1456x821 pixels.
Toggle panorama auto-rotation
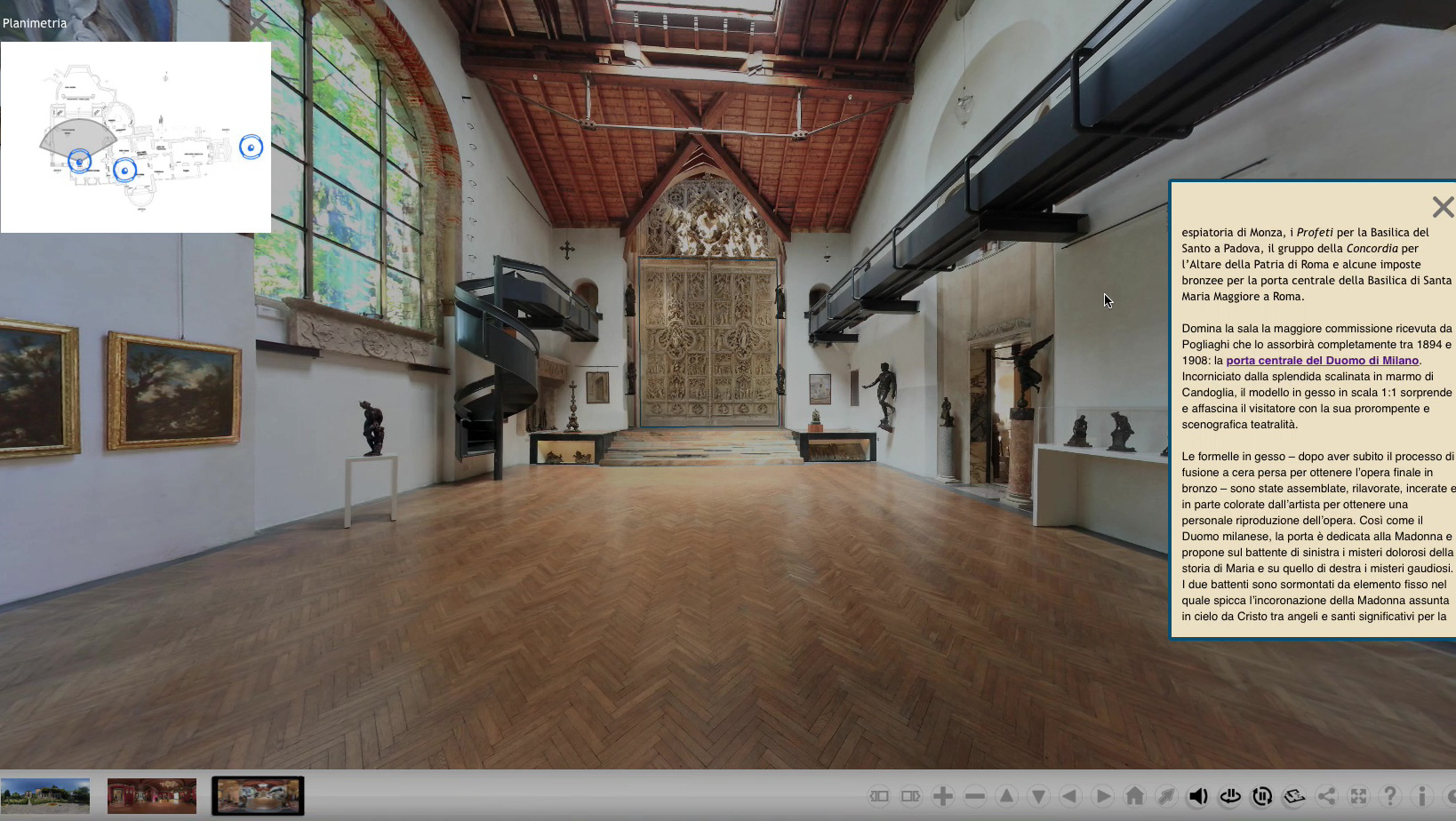click(x=1230, y=796)
